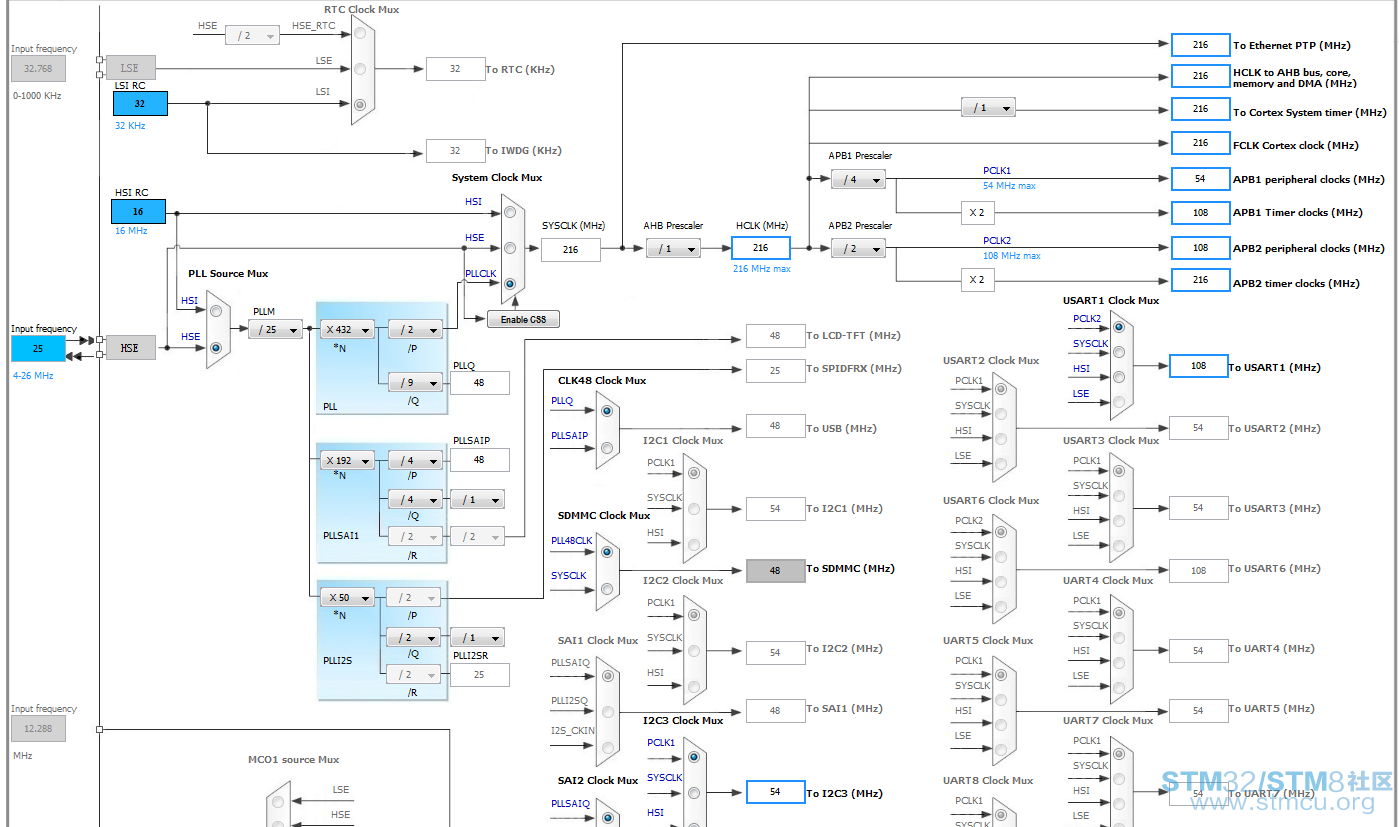
Task: Select HSI in PLL Source Mux
Action: point(215,311)
